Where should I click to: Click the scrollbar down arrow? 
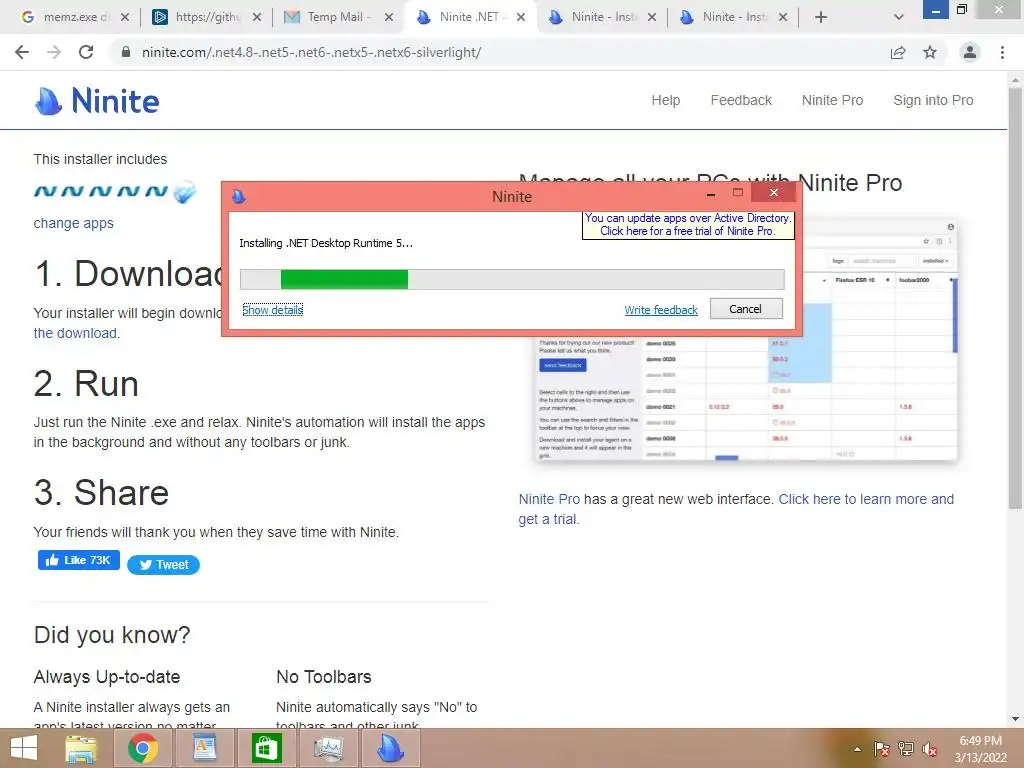[1015, 719]
